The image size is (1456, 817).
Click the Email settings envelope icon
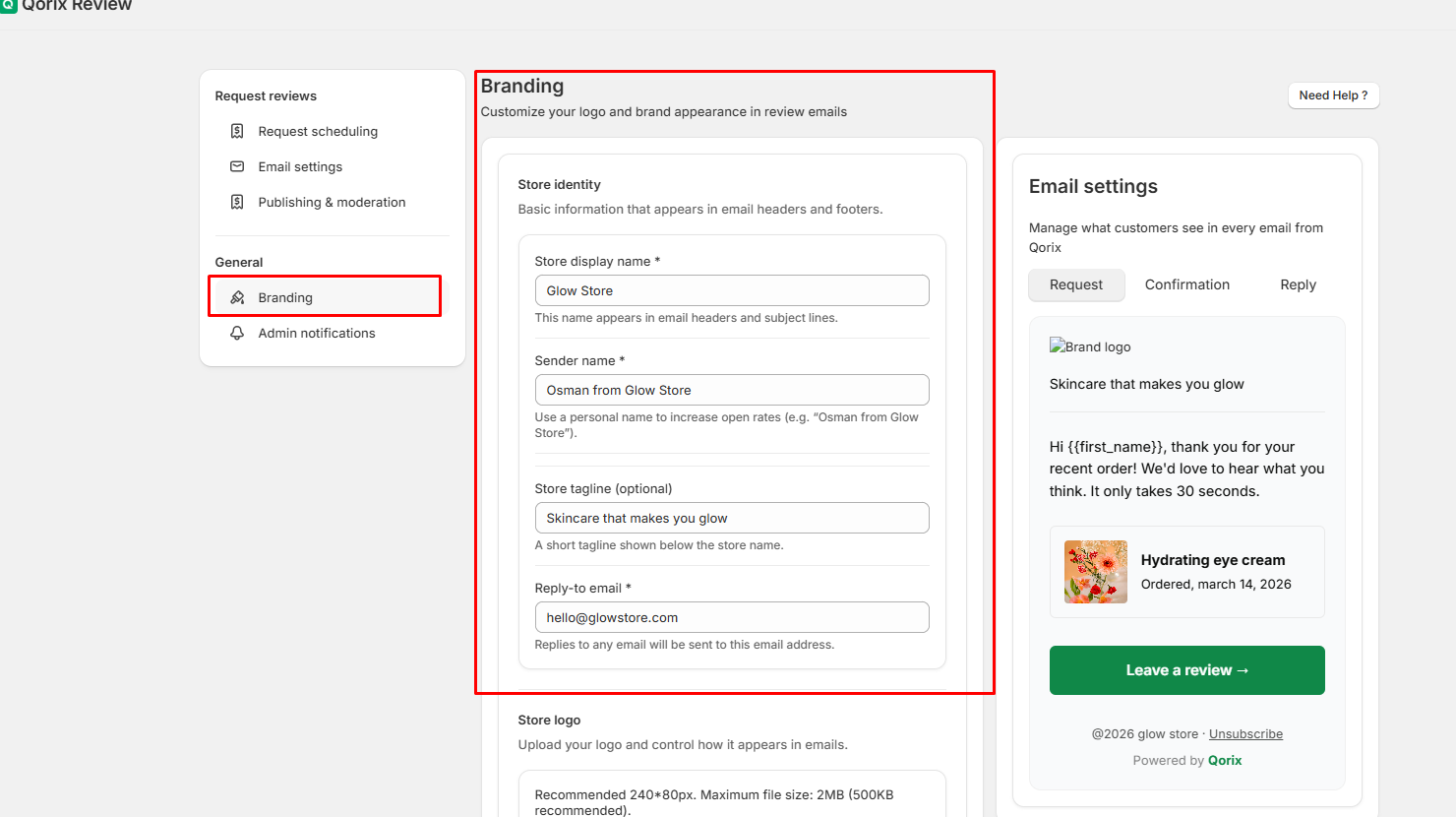(237, 166)
